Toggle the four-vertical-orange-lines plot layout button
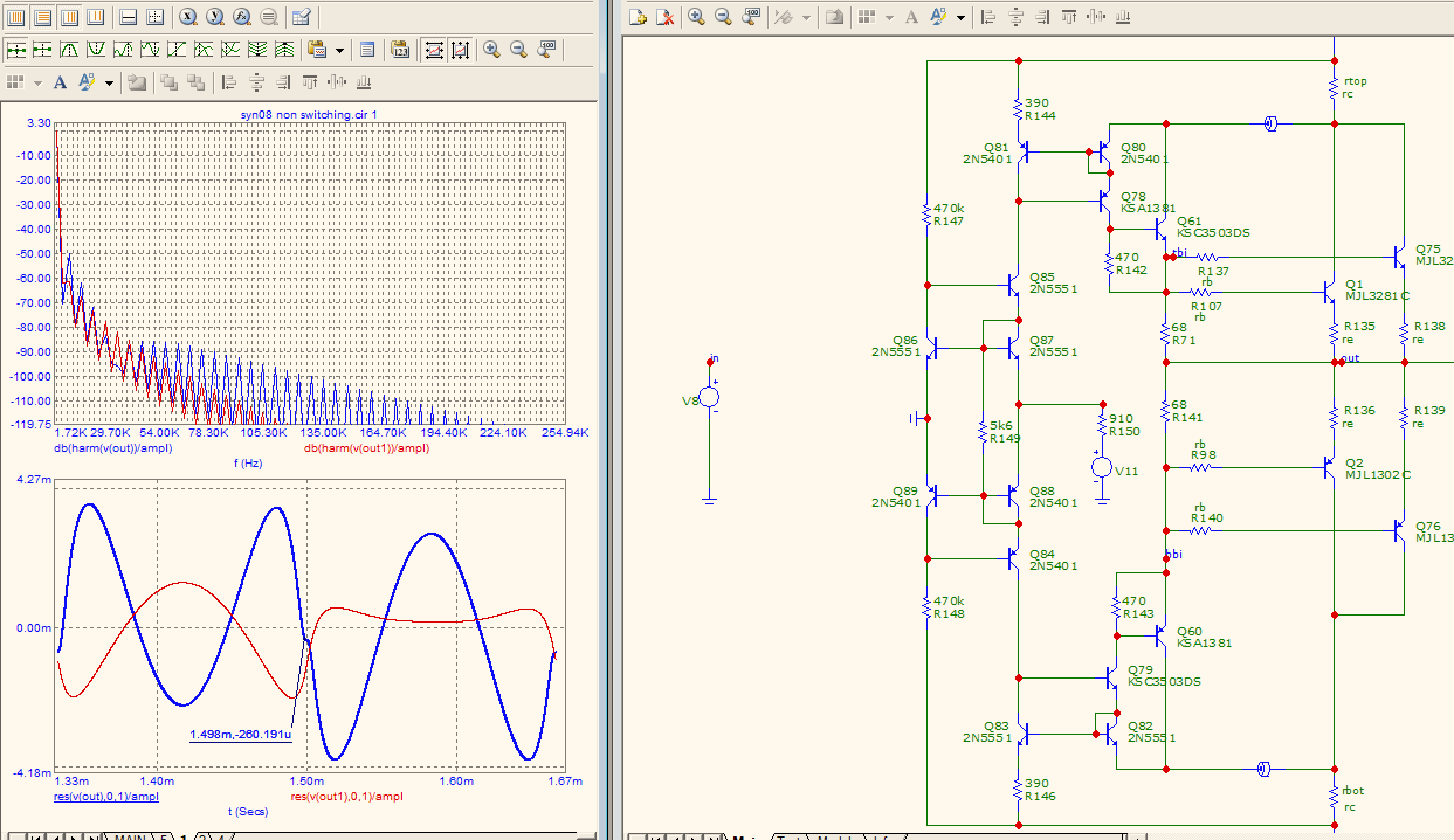Image resolution: width=1454 pixels, height=840 pixels. (x=16, y=17)
